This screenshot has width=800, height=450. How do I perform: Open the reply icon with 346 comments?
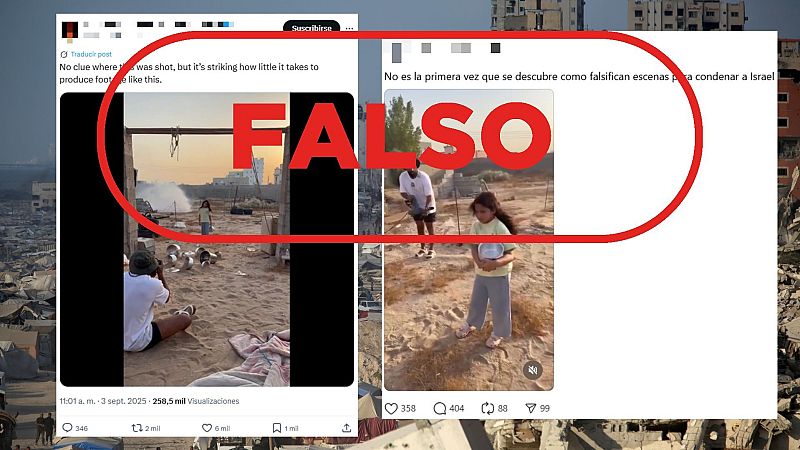[67, 428]
